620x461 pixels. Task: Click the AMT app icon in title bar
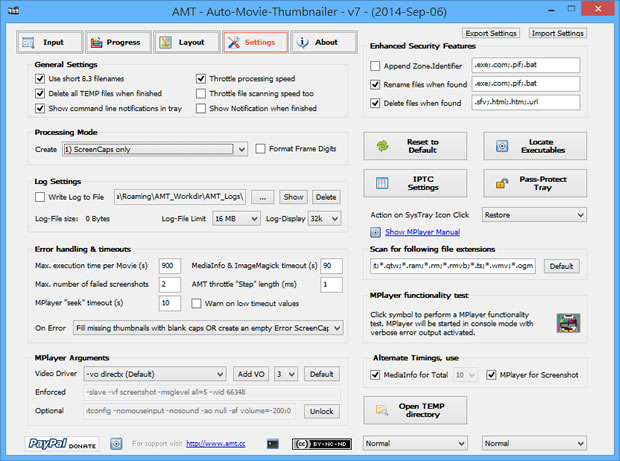click(13, 11)
